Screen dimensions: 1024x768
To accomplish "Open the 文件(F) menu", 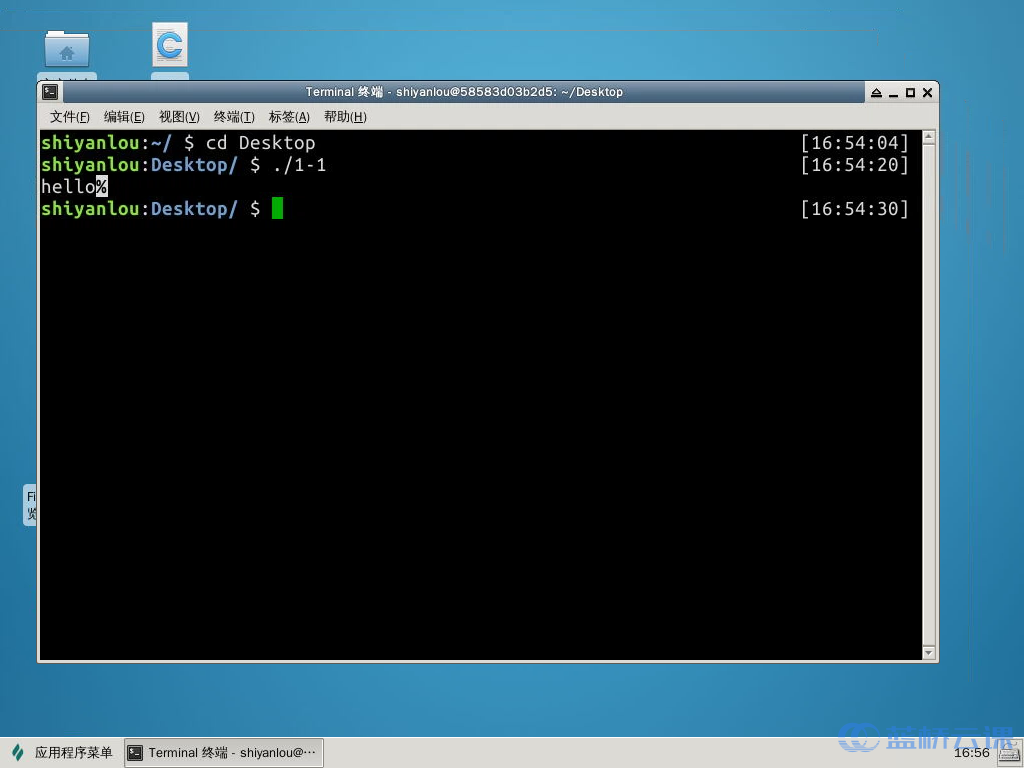I will point(69,117).
